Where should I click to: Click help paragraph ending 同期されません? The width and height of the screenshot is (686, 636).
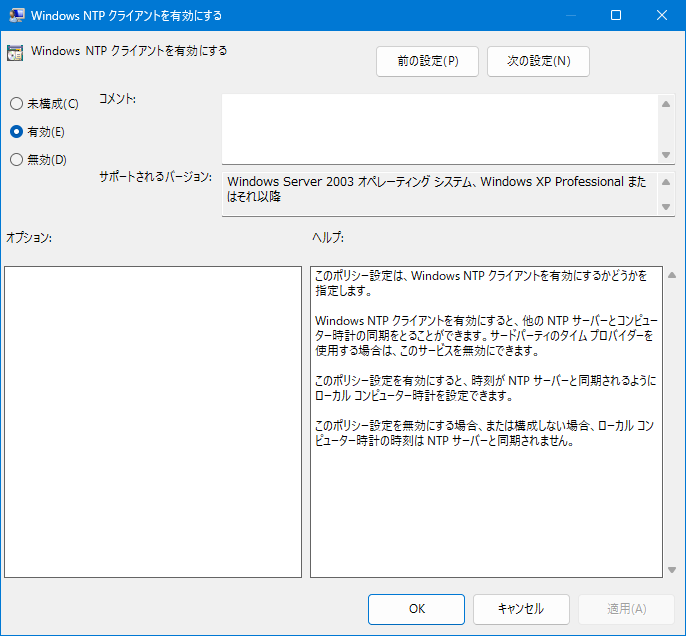[x=484, y=433]
